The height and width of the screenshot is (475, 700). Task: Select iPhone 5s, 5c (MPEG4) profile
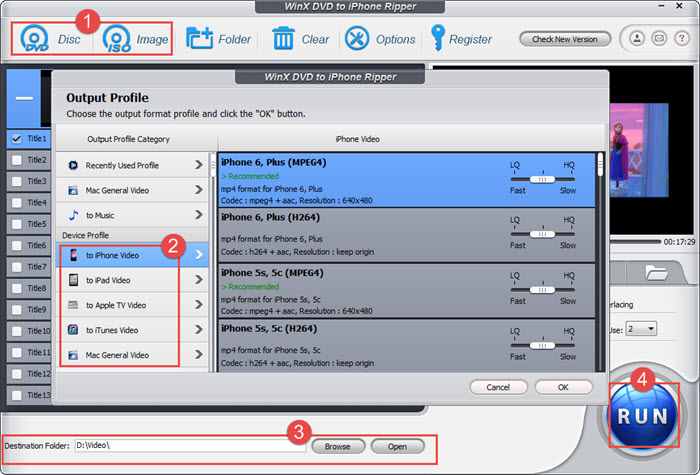coord(406,290)
